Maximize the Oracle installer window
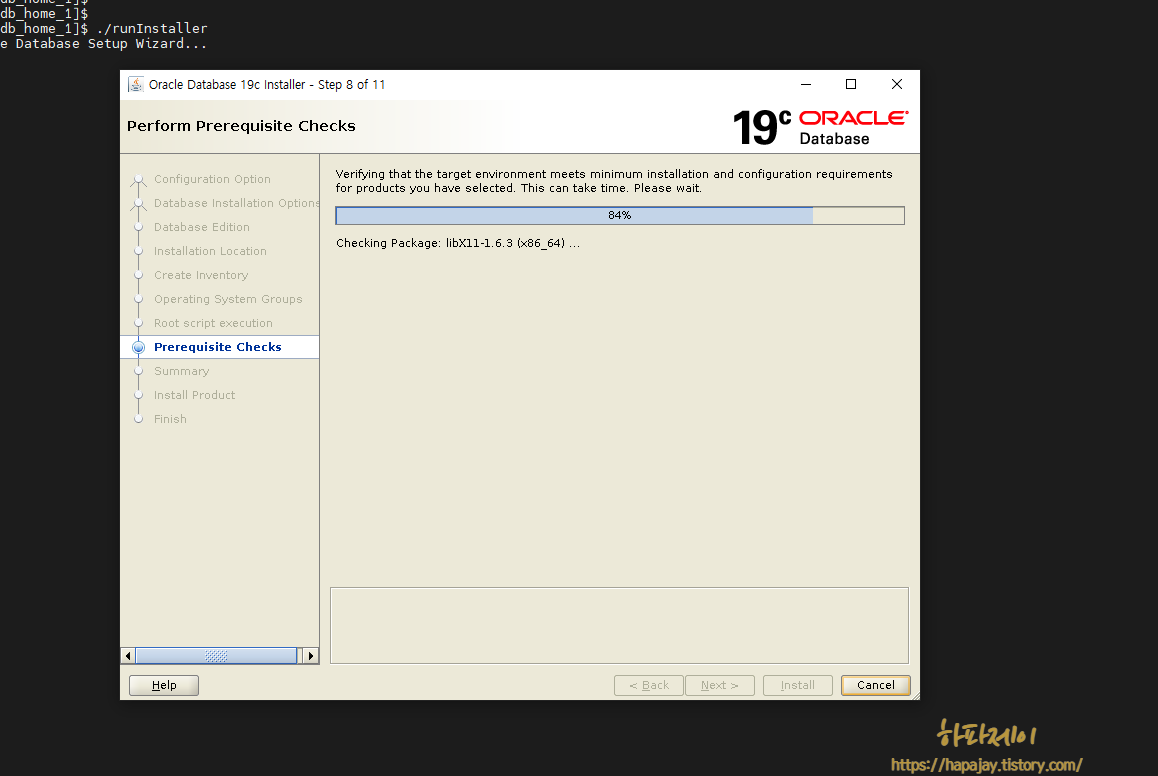The width and height of the screenshot is (1158, 776). pyautogui.click(x=851, y=84)
